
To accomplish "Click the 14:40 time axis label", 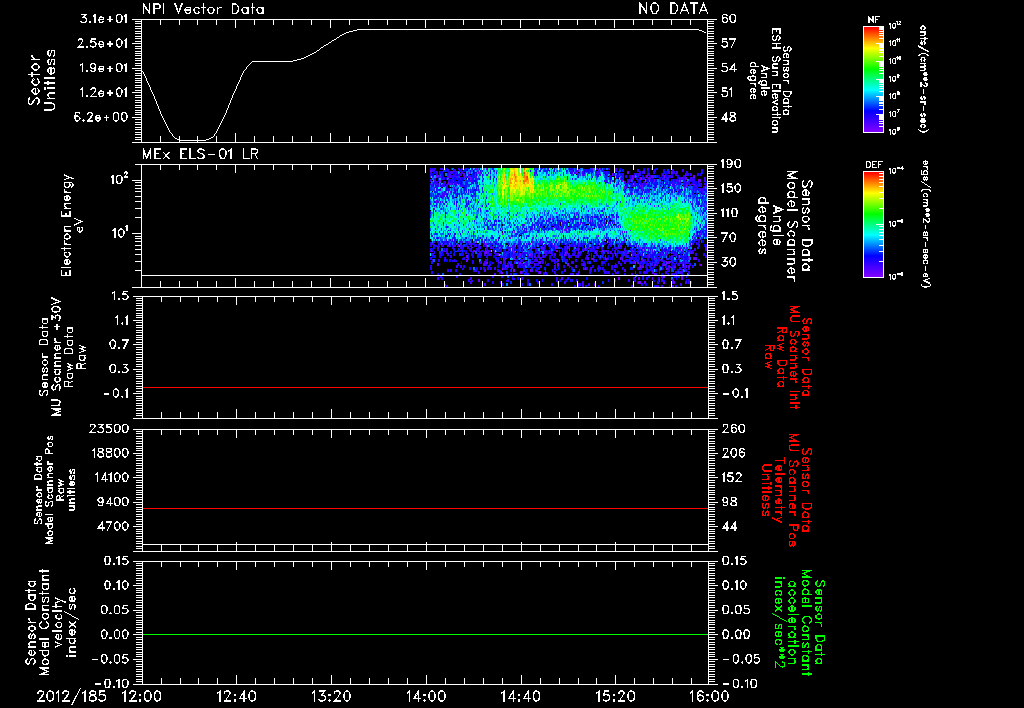I will tap(520, 696).
